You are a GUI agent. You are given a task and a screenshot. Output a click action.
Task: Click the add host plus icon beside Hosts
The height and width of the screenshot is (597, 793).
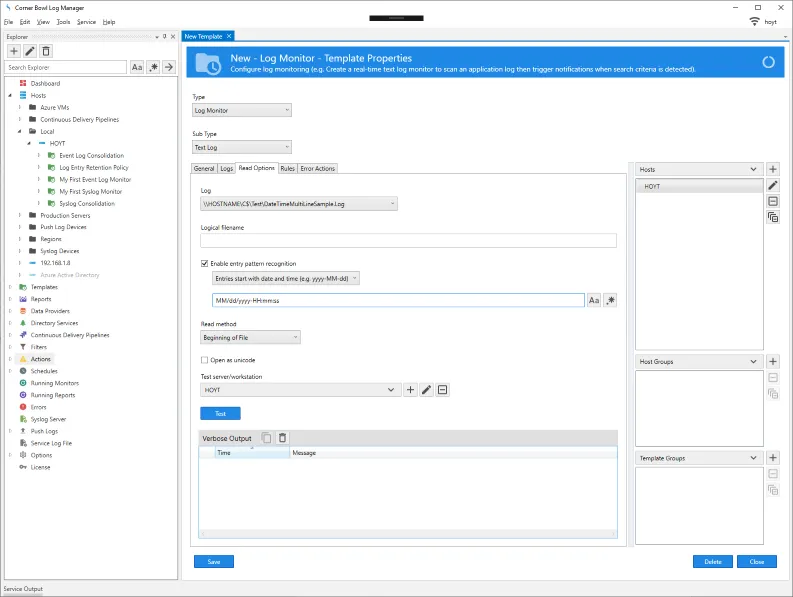click(773, 170)
